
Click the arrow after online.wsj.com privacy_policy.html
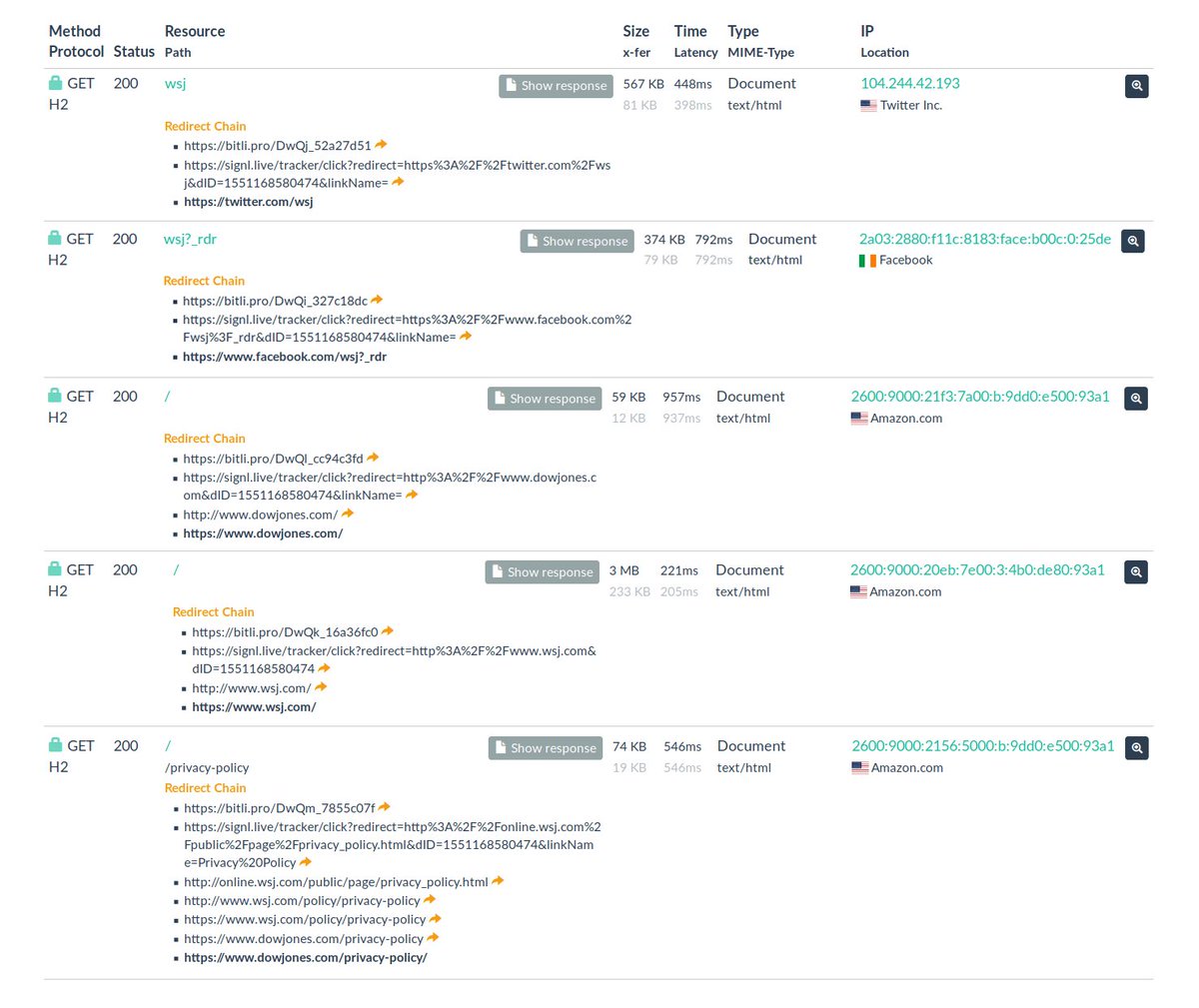(498, 881)
